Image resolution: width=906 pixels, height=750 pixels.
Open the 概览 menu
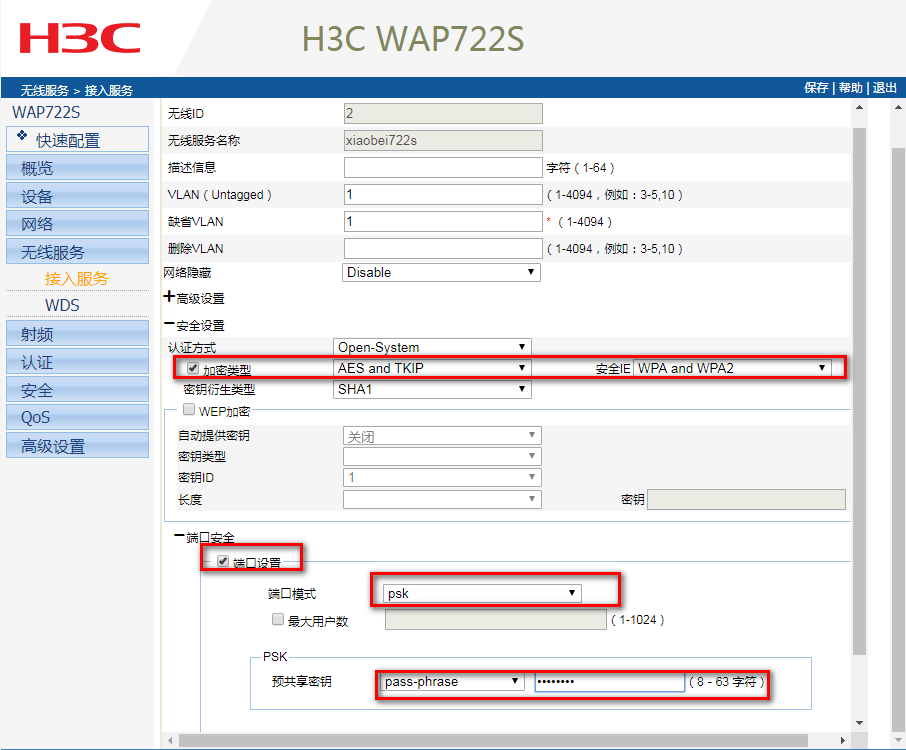(77, 168)
